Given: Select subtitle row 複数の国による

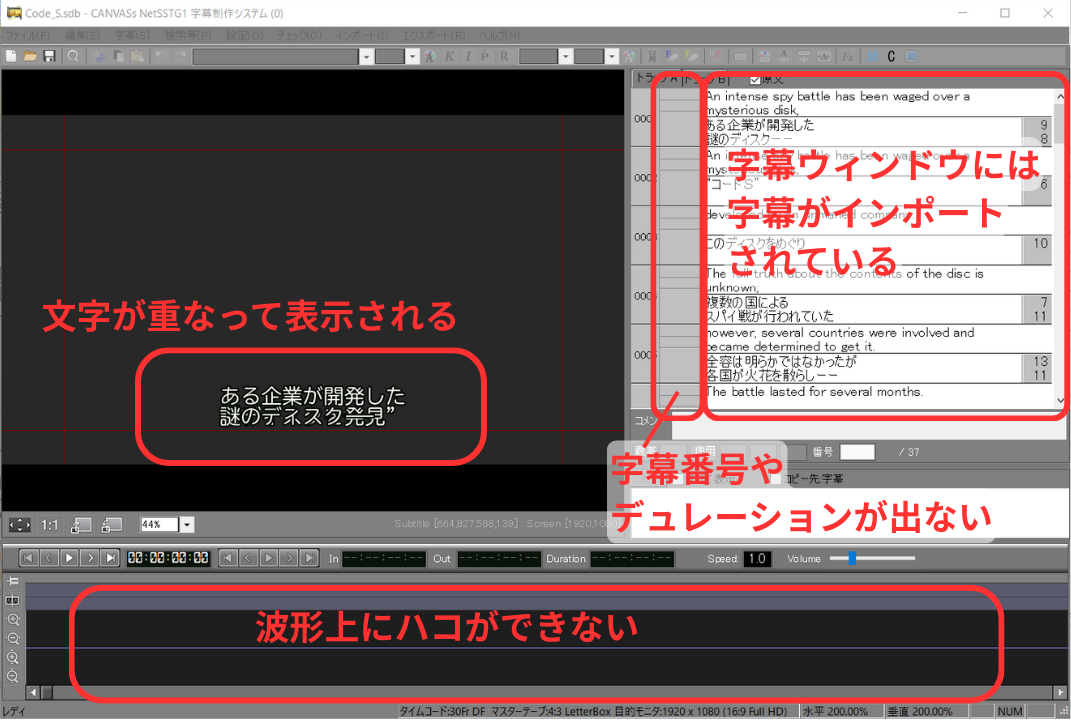Looking at the screenshot, I should [863, 309].
